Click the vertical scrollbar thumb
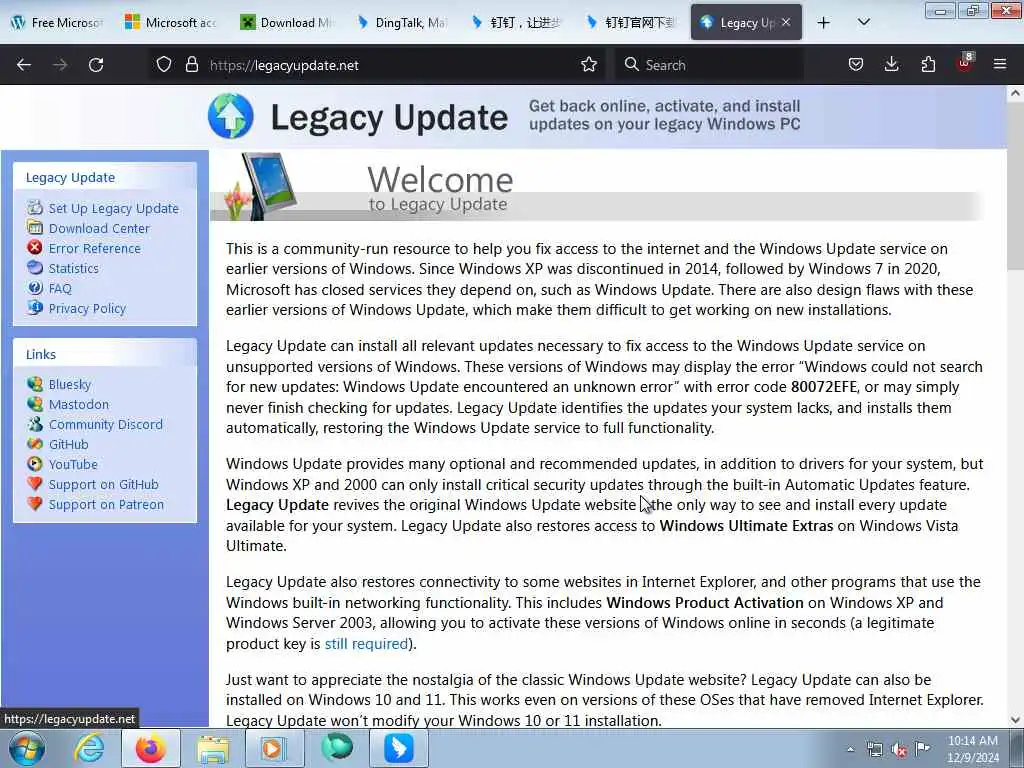The width and height of the screenshot is (1024, 768). coord(1016,185)
